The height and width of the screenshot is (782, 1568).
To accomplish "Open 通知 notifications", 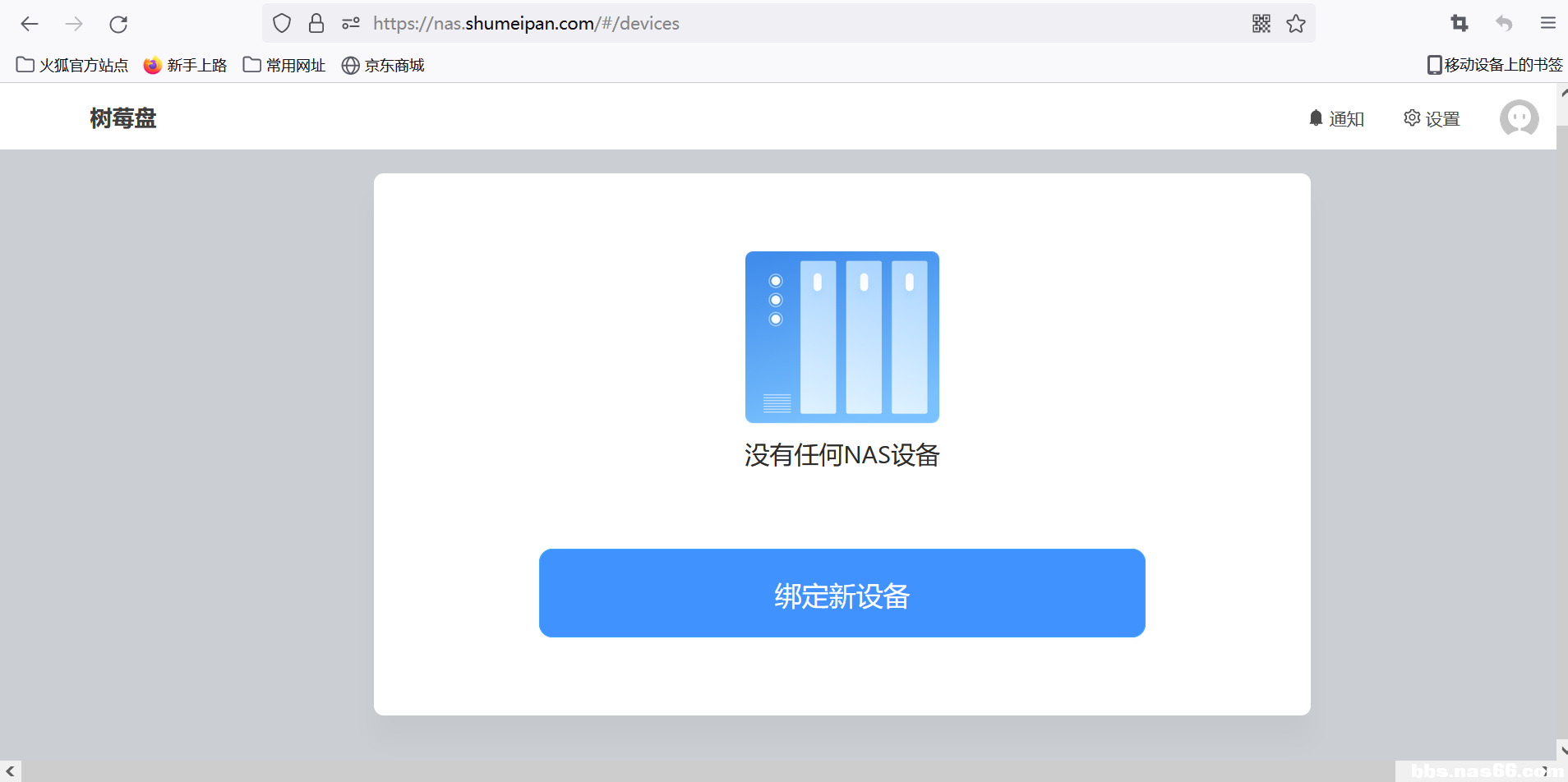I will (x=1336, y=119).
